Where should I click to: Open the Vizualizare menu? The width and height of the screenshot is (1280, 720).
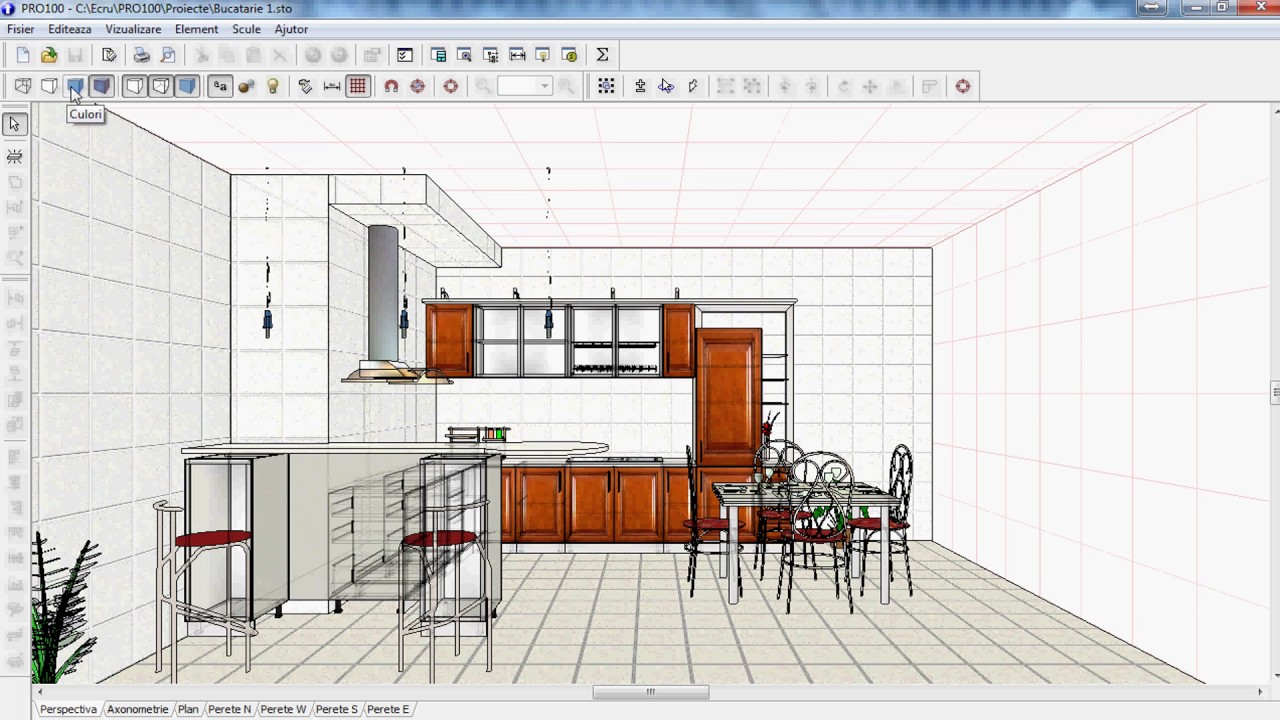point(133,29)
